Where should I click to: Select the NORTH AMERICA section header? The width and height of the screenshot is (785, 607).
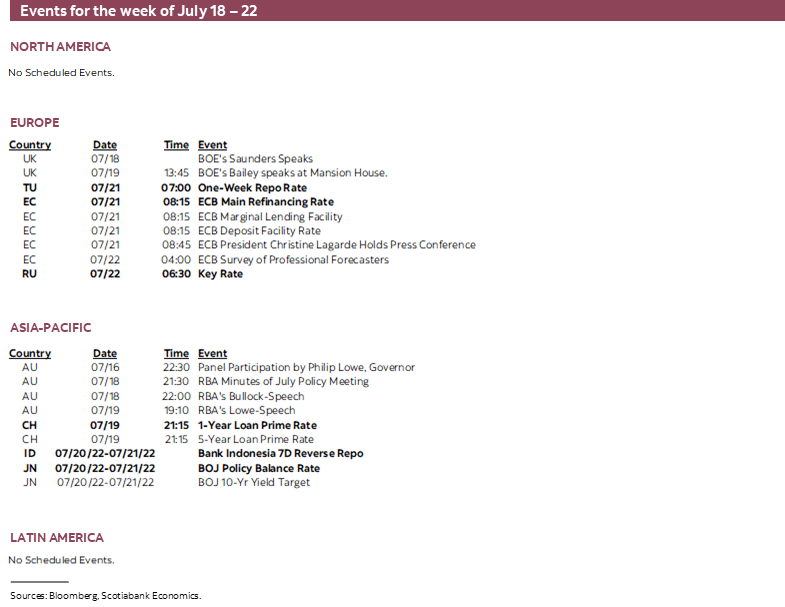click(x=60, y=47)
